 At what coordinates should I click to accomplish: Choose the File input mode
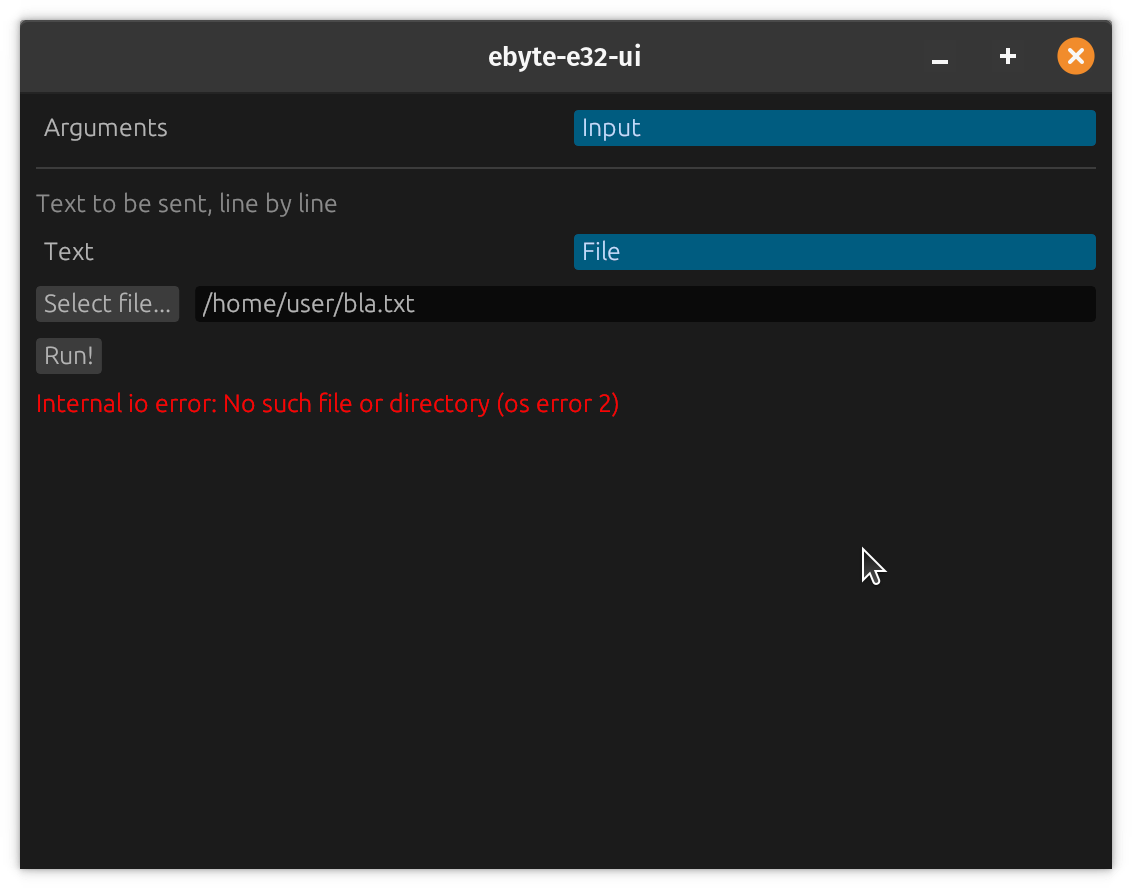tap(834, 252)
